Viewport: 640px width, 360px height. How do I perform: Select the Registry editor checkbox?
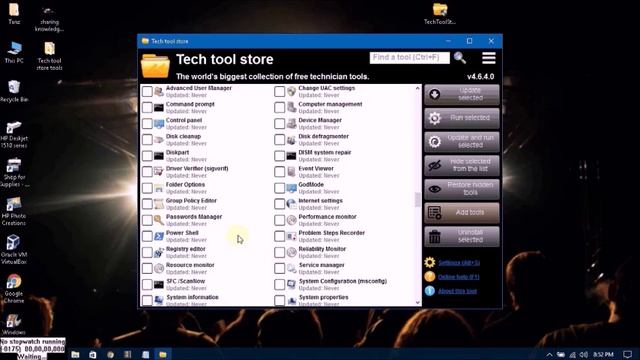pos(147,252)
